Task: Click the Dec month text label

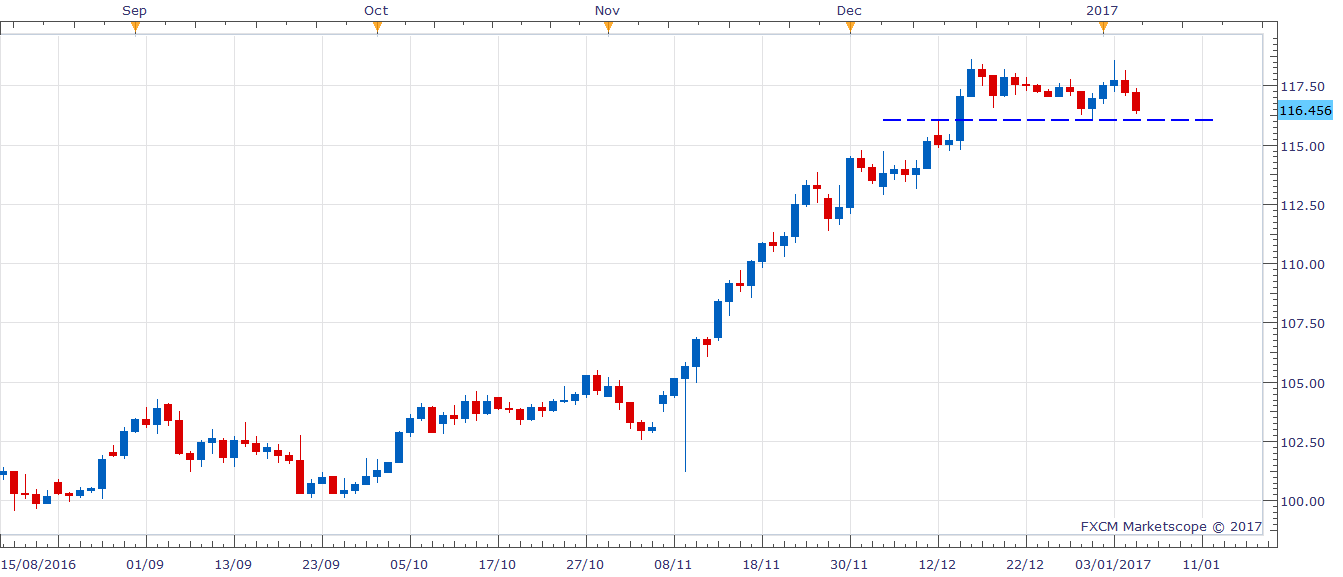Action: click(849, 10)
